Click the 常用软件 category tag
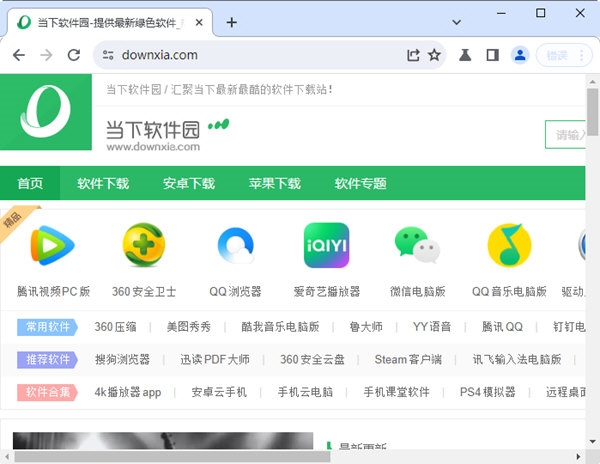This screenshot has height=464, width=600. (47, 327)
